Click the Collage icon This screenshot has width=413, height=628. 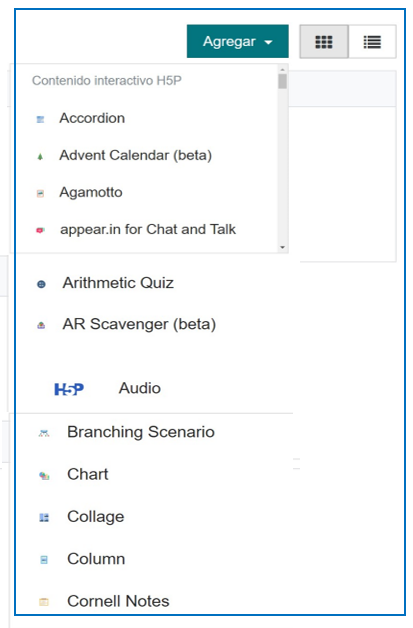44,517
